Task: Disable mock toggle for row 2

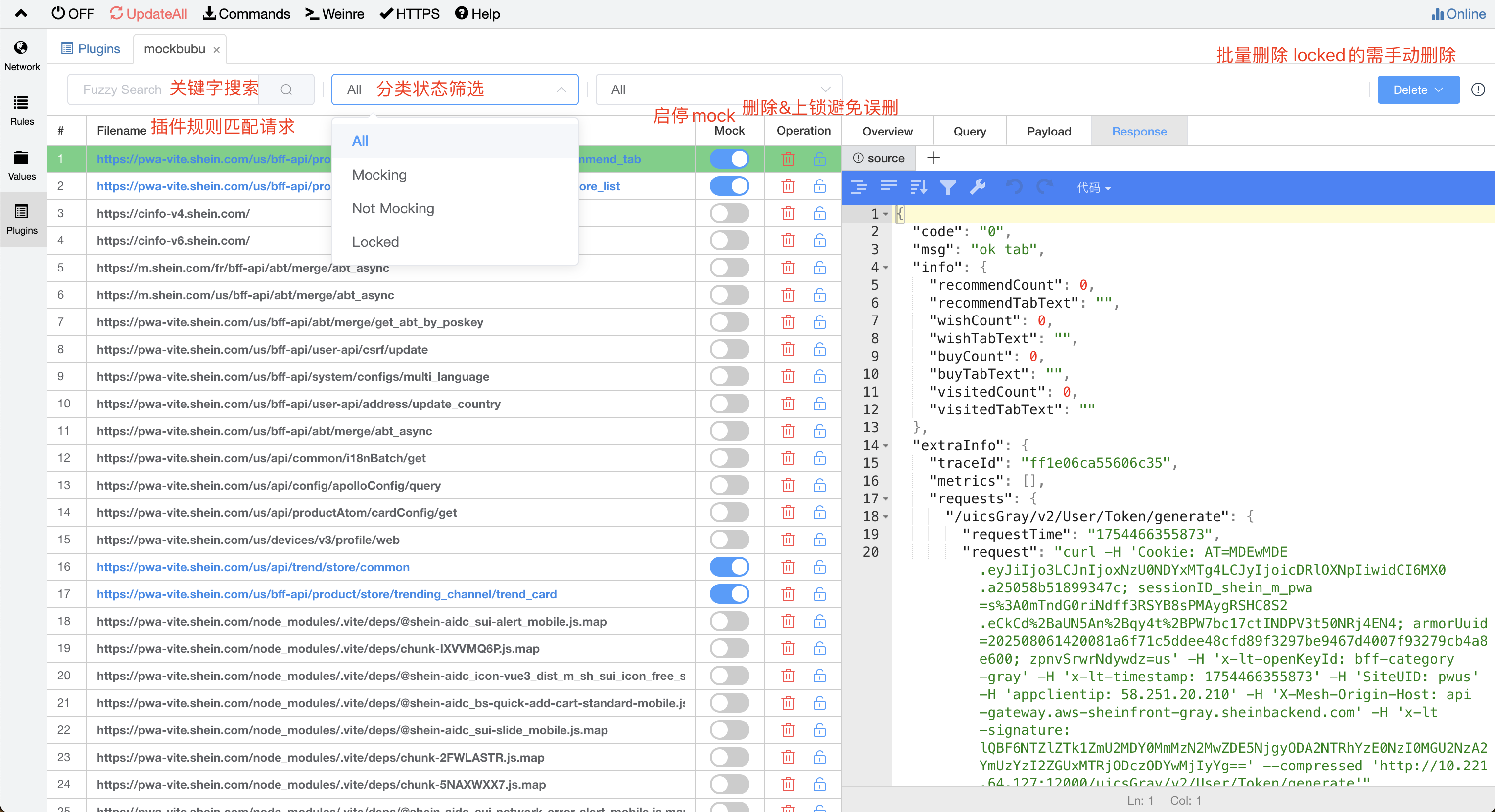Action: [x=729, y=186]
